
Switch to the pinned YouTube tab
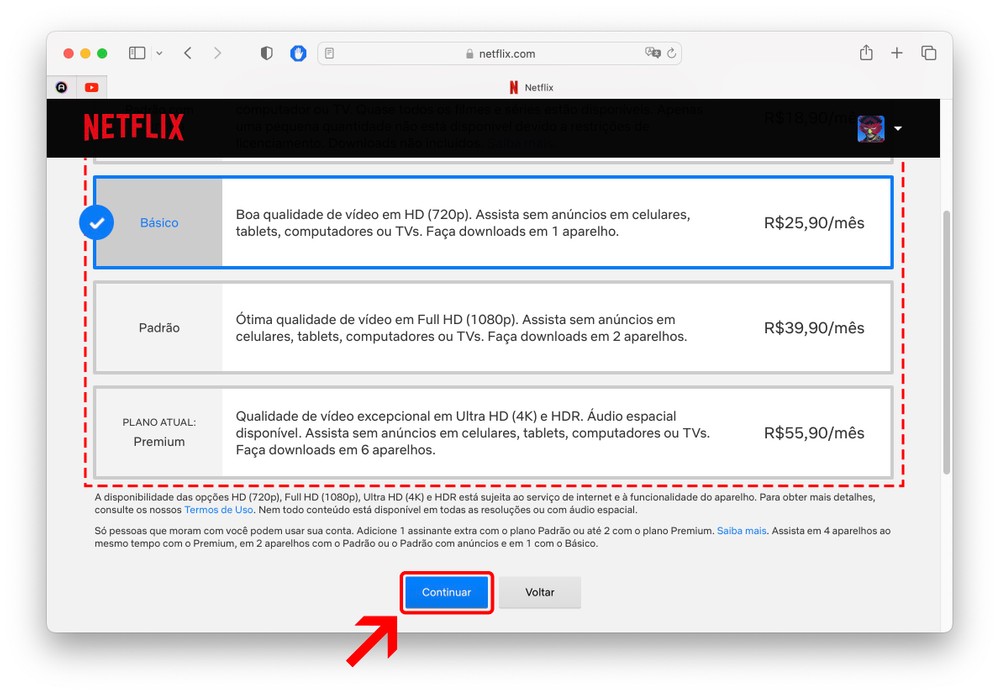pyautogui.click(x=91, y=87)
